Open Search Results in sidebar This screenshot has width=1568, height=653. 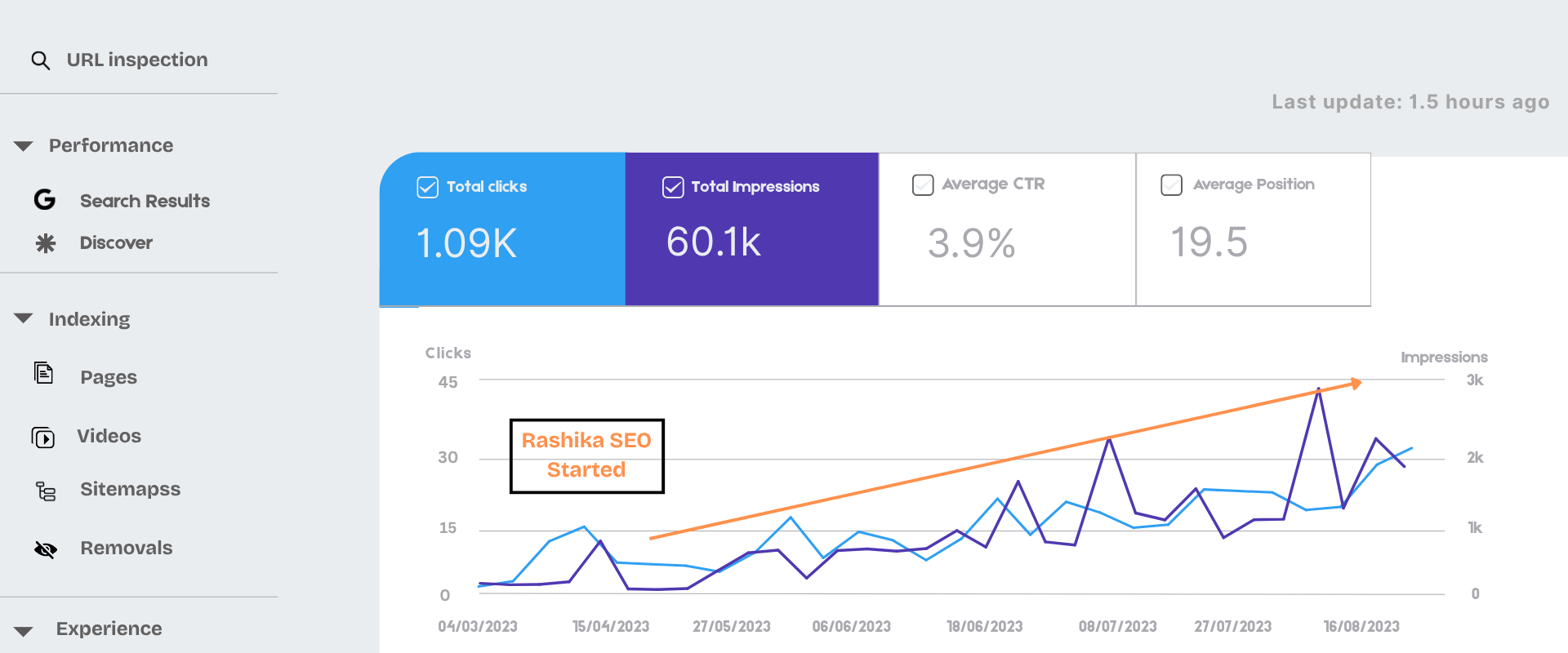[x=145, y=201]
